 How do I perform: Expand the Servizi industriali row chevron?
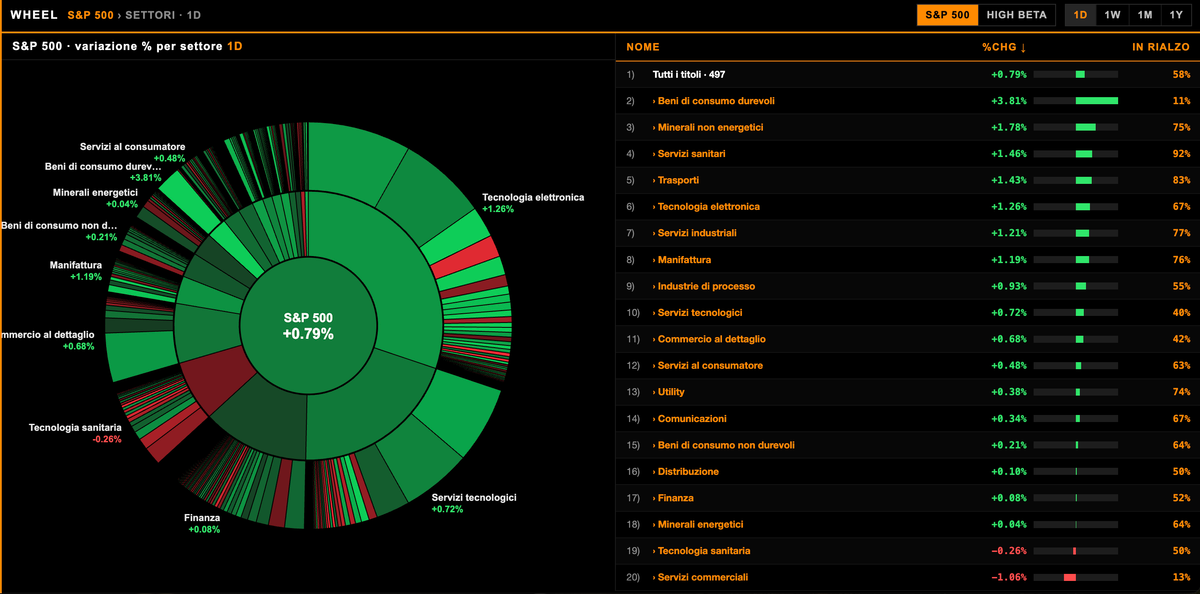654,233
